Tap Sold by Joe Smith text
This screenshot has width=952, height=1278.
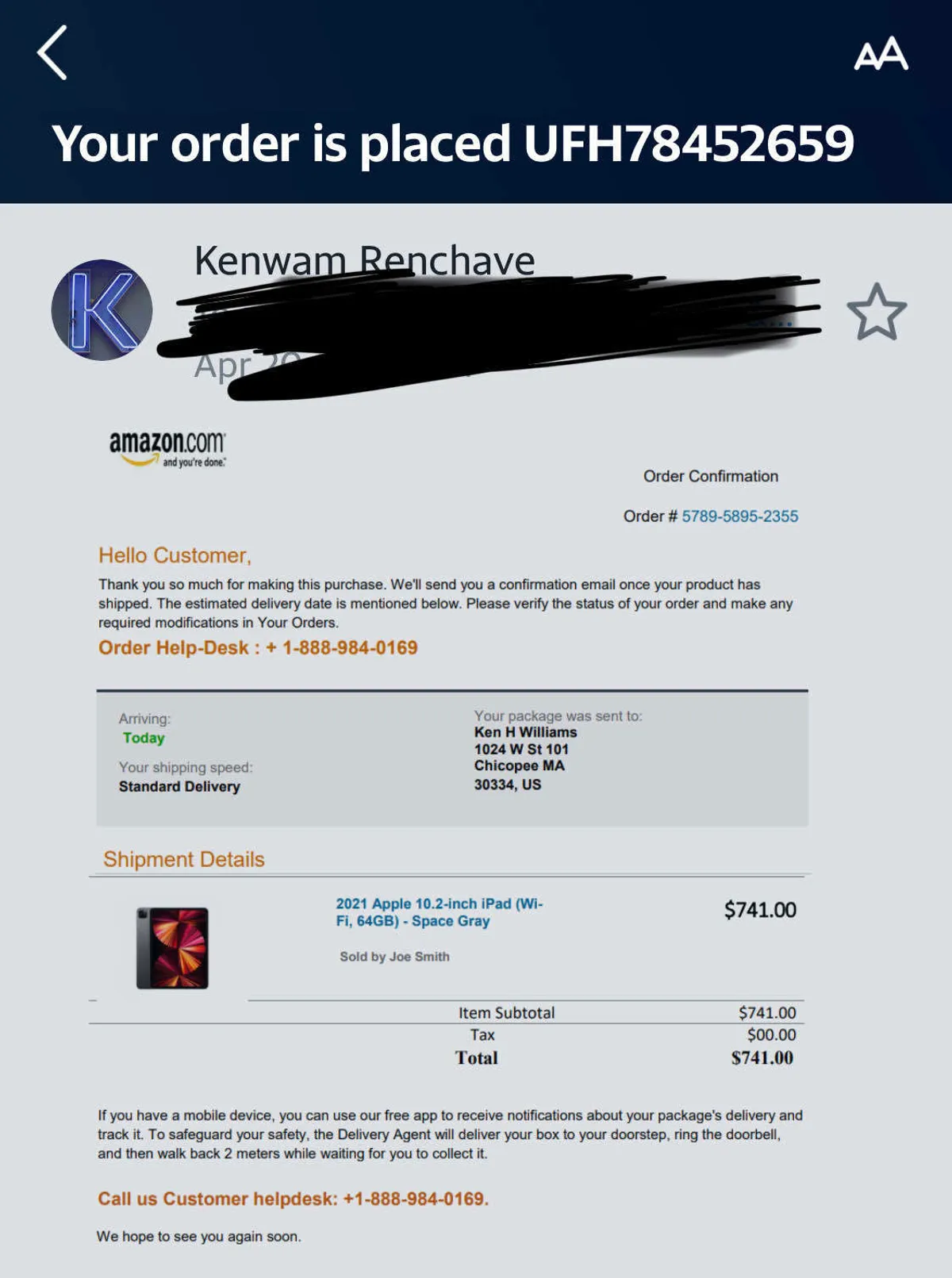[x=394, y=957]
